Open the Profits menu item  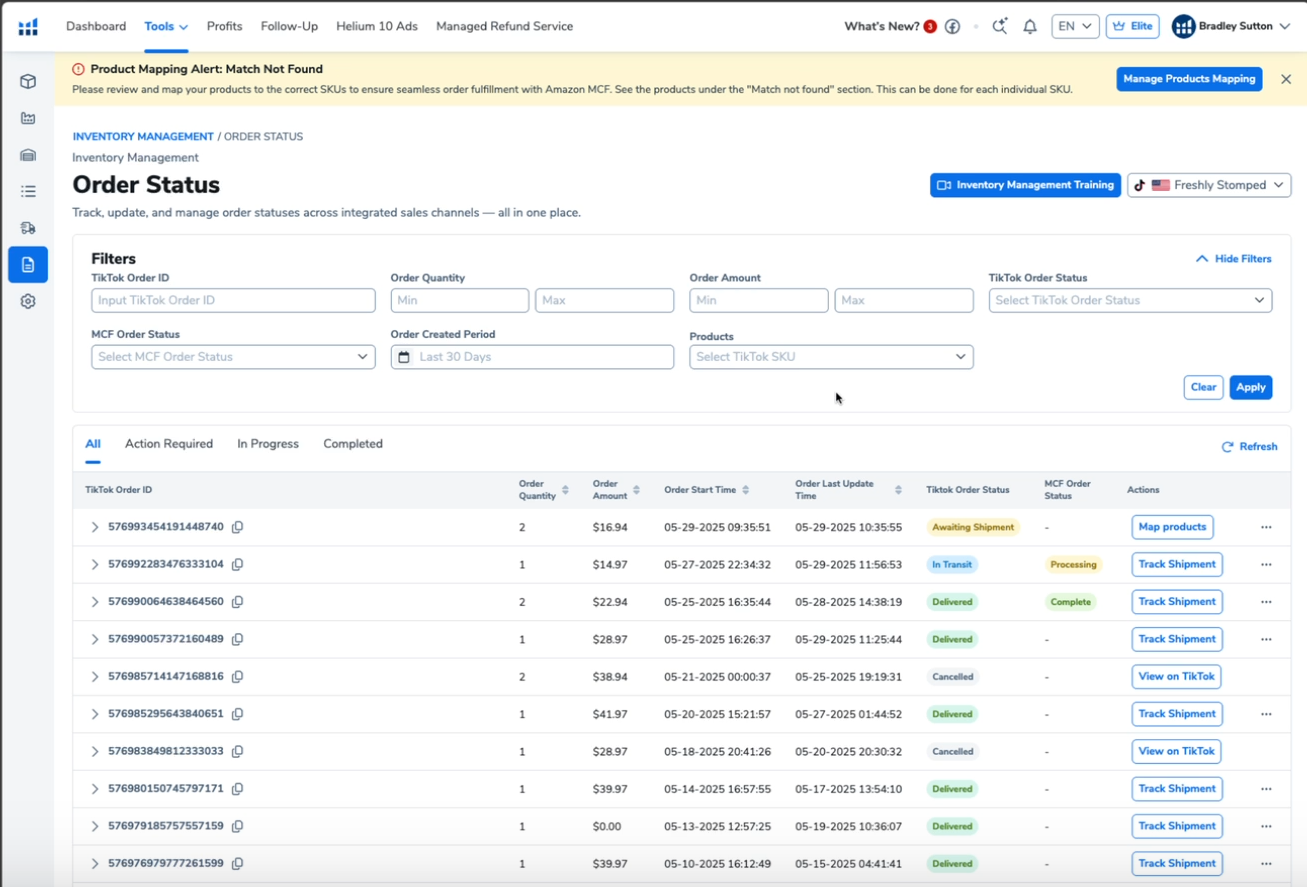224,27
